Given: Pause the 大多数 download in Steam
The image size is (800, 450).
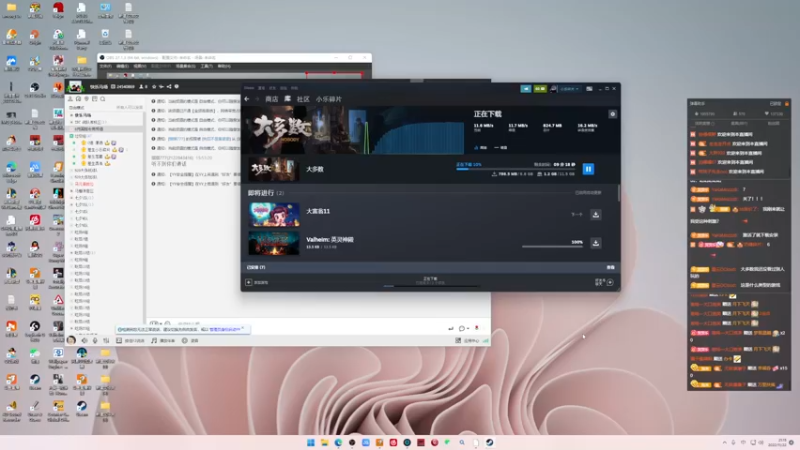Looking at the screenshot, I should click(588, 169).
